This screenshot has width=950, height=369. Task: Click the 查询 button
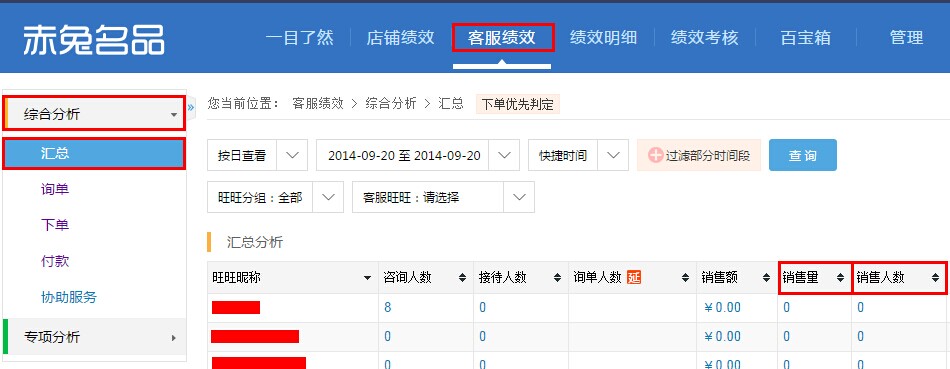pyautogui.click(x=803, y=155)
